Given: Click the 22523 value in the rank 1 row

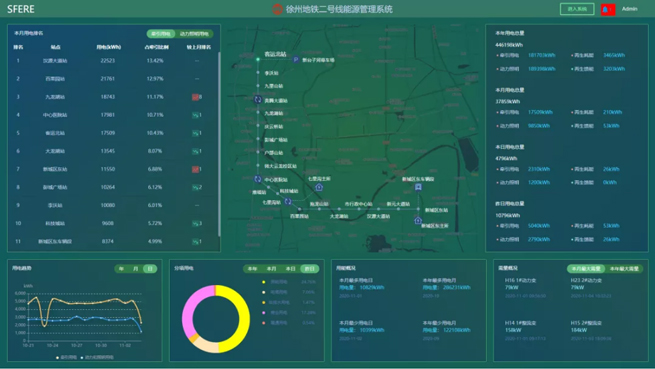Looking at the screenshot, I should [108, 61].
